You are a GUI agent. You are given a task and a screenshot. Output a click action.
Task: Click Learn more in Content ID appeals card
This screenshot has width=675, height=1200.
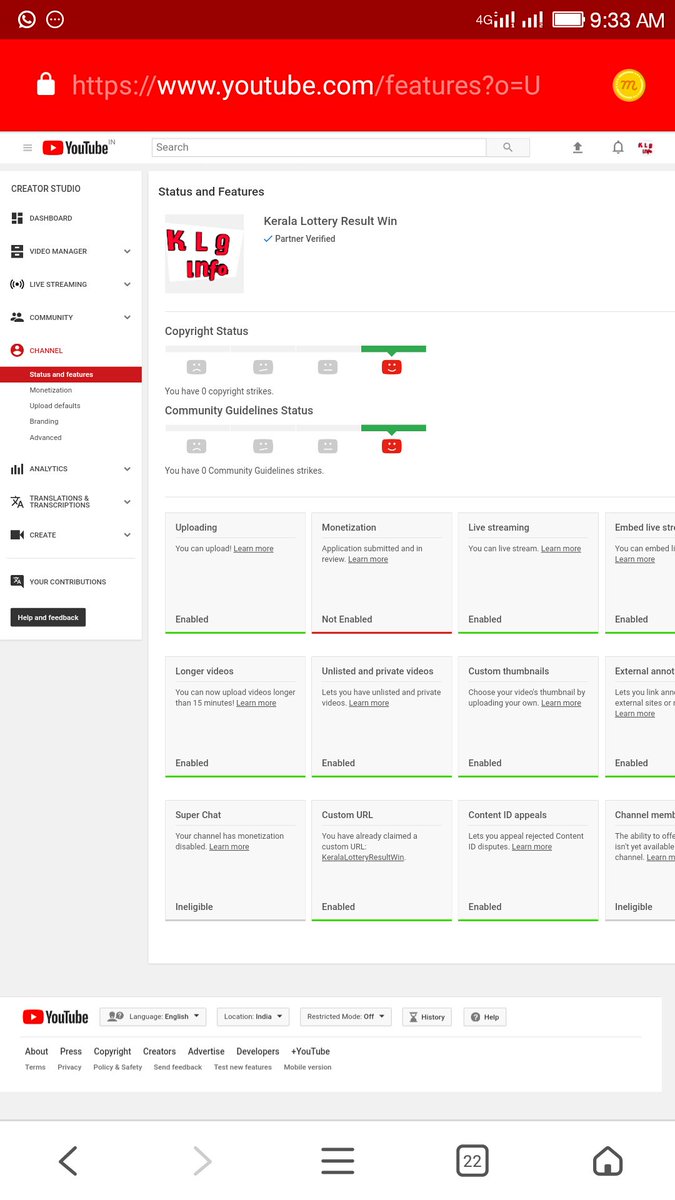coord(532,847)
